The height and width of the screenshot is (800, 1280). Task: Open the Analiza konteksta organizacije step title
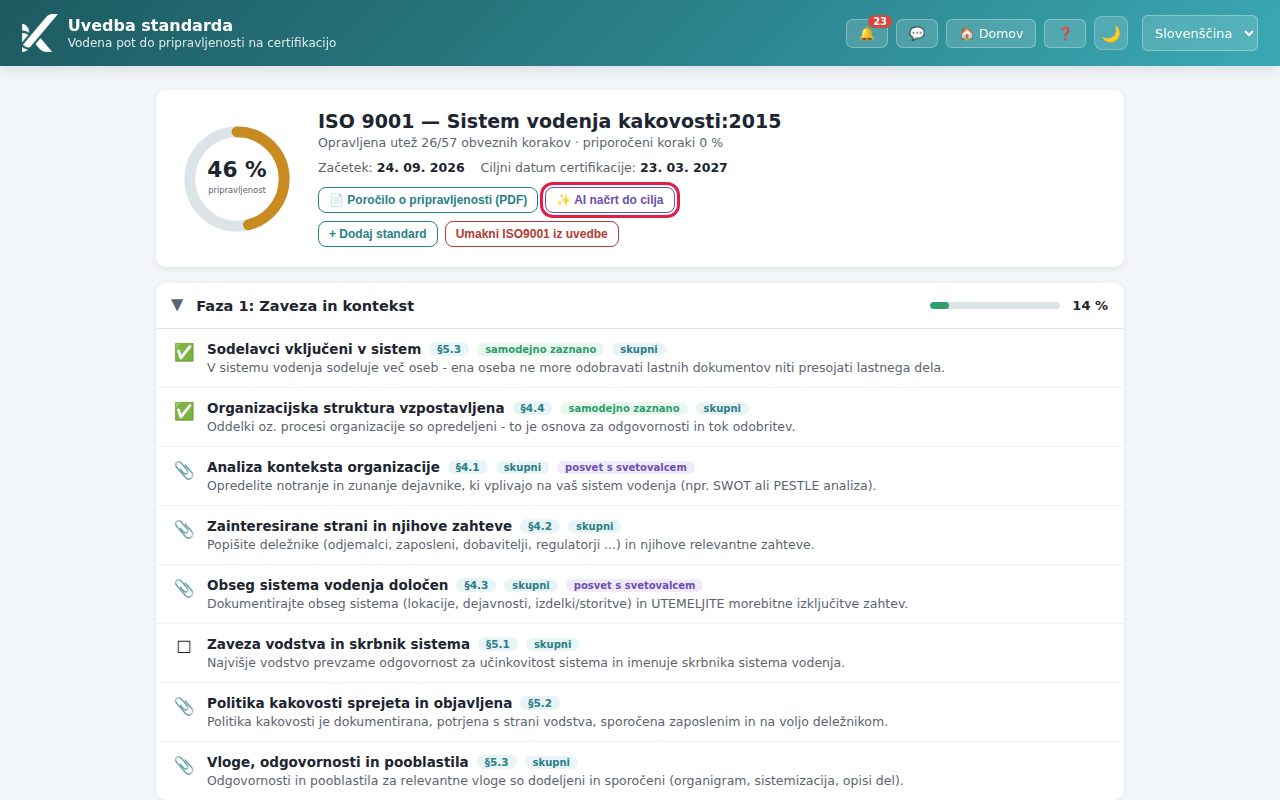click(323, 467)
